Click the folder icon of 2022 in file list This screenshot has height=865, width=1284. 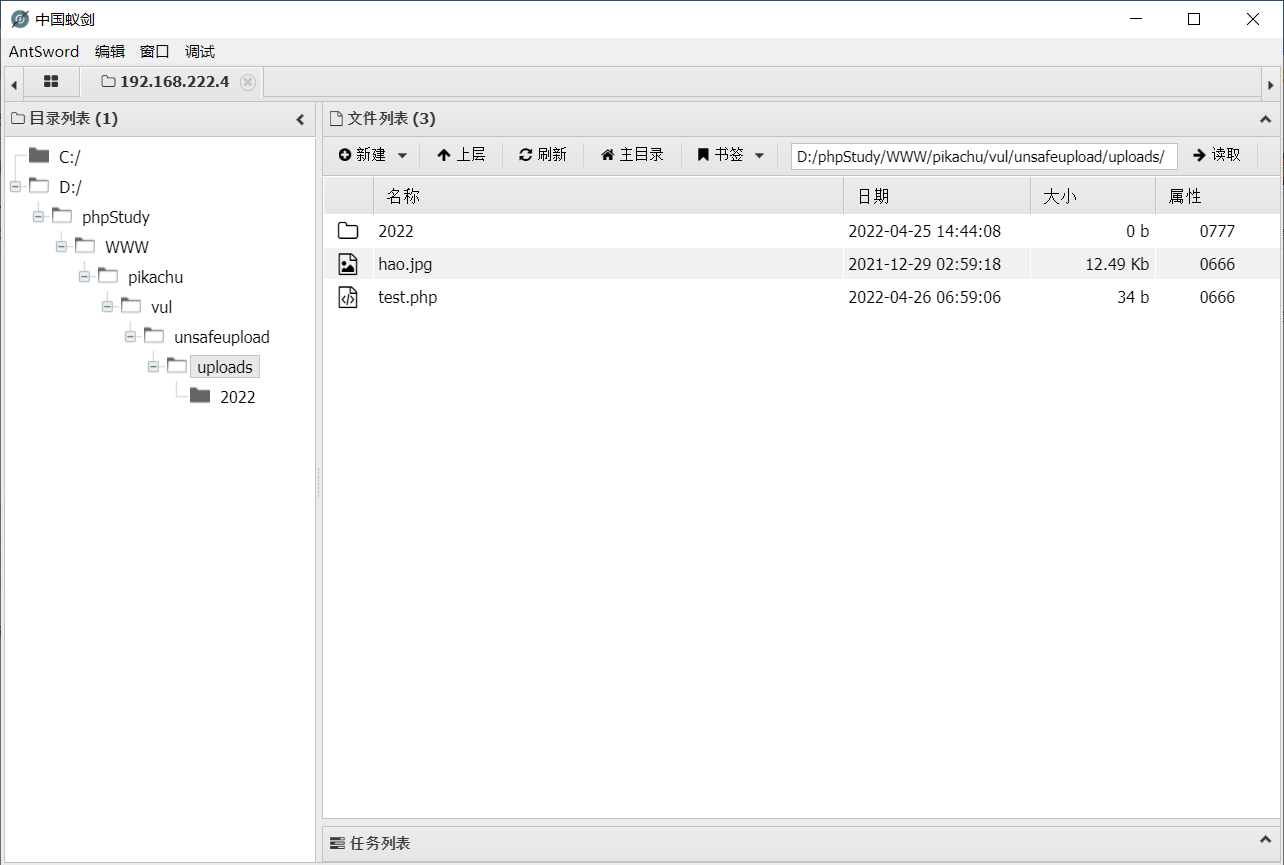(x=347, y=230)
